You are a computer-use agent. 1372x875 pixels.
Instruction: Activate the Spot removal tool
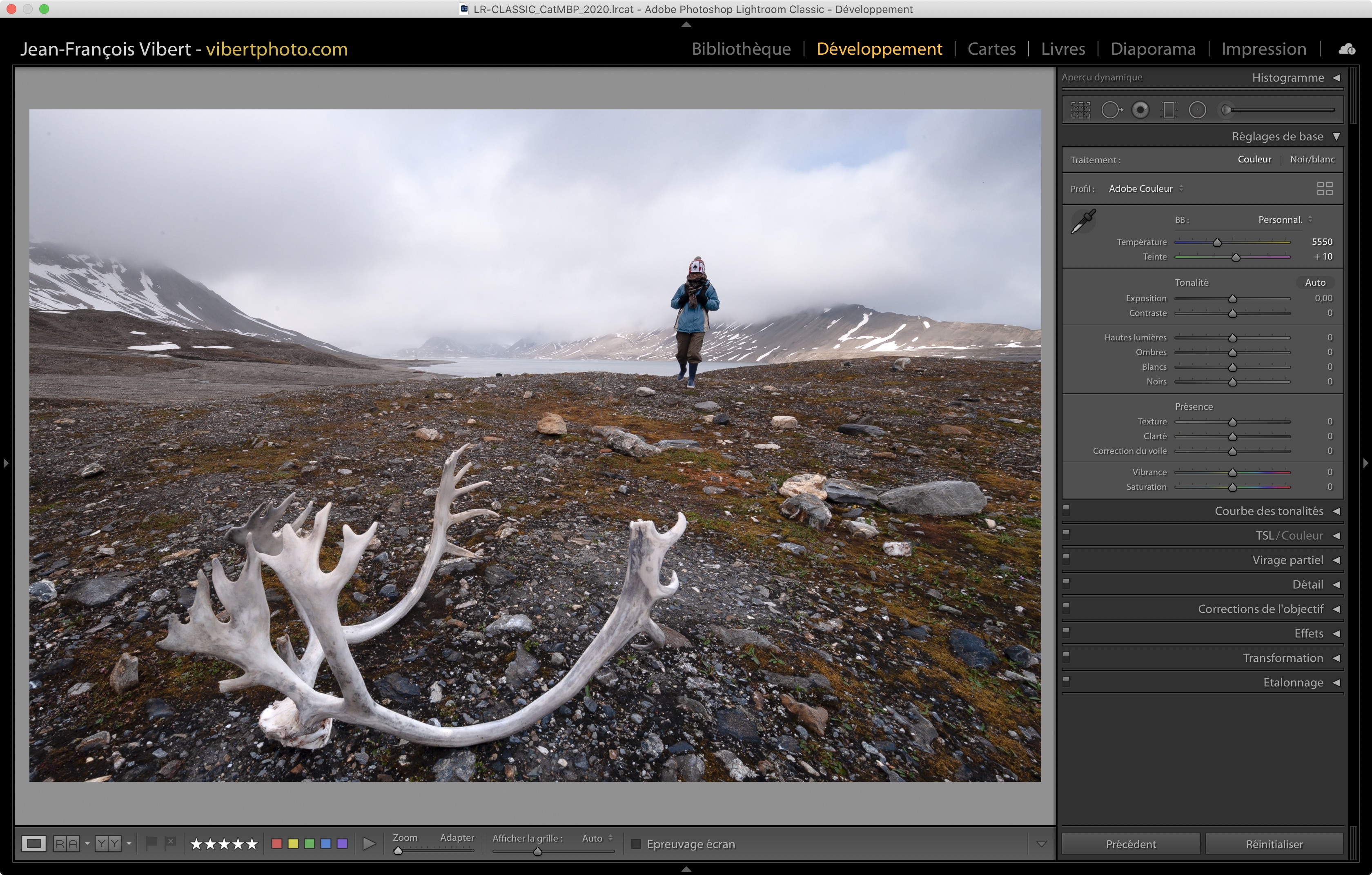pyautogui.click(x=1111, y=110)
